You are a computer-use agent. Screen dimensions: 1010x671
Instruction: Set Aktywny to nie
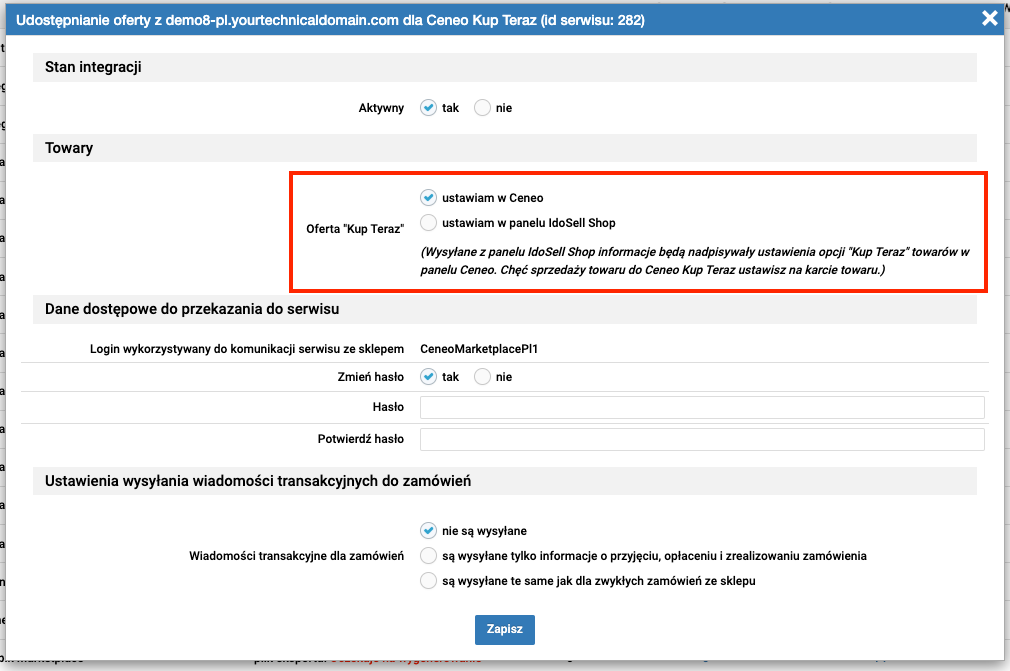(x=482, y=108)
